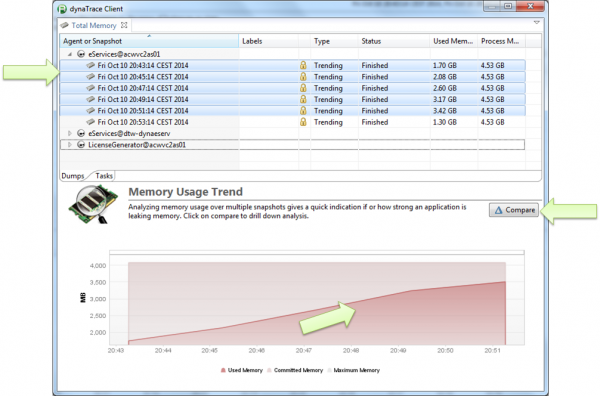Expand the eServices@dtw-dynaeserv agent node

click(x=70, y=133)
